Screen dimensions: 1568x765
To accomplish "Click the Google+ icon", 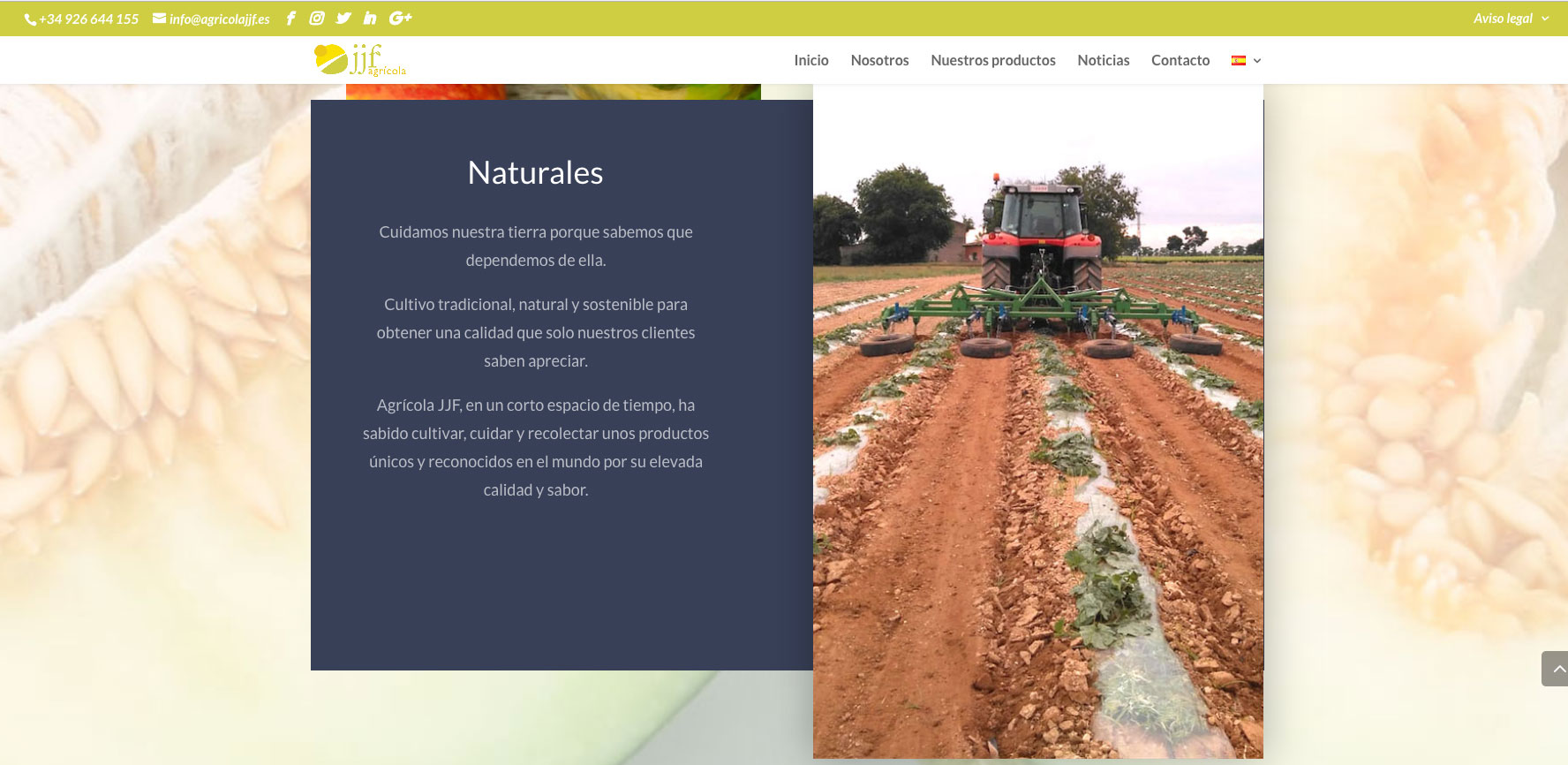I will pyautogui.click(x=400, y=19).
